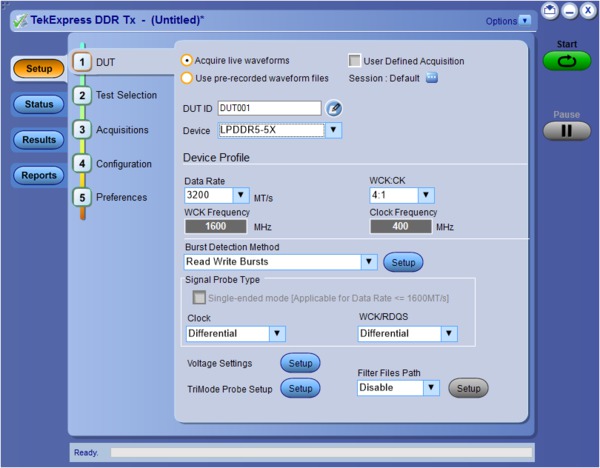Click Setup next to Voltage Settings

point(300,363)
